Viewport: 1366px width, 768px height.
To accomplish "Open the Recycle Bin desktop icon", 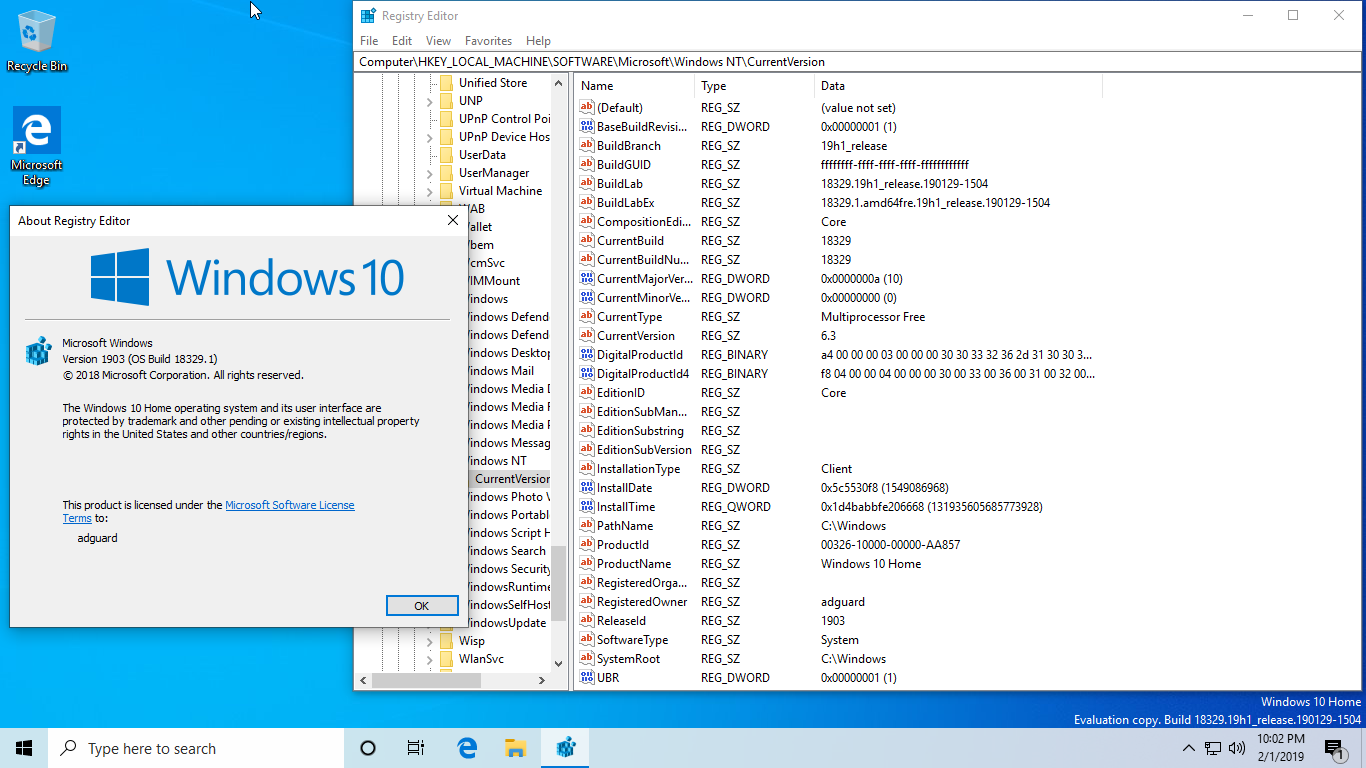I will click(x=37, y=41).
